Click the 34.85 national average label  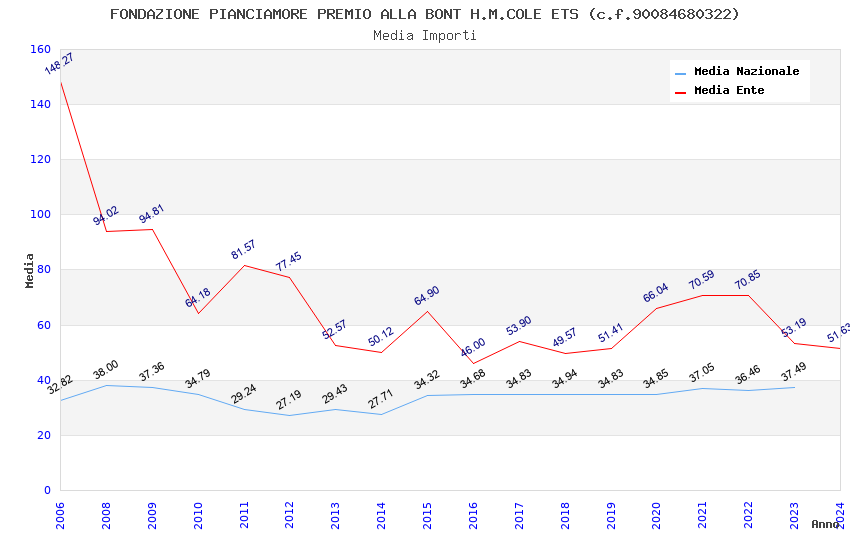[x=656, y=379]
